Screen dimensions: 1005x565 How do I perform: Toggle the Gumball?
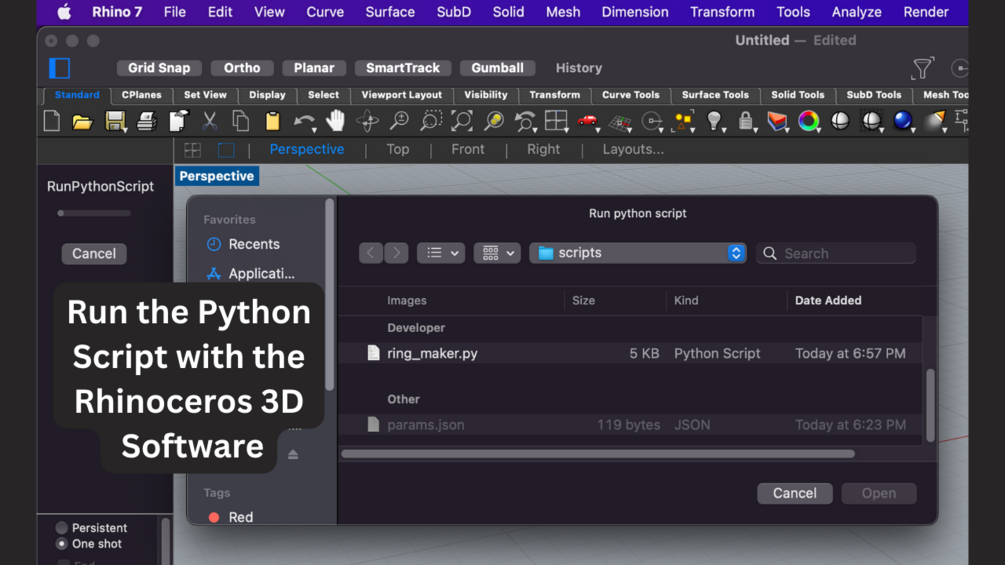click(x=497, y=68)
